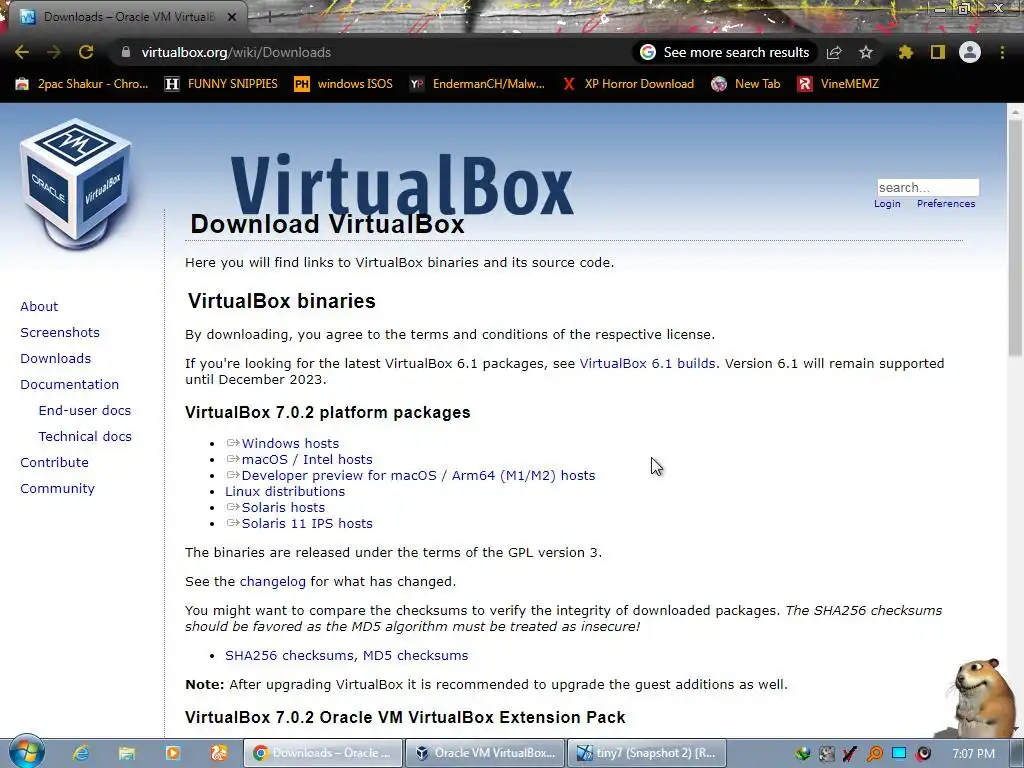
Task: Download the macOS / Intel hosts package
Action: pos(299,460)
